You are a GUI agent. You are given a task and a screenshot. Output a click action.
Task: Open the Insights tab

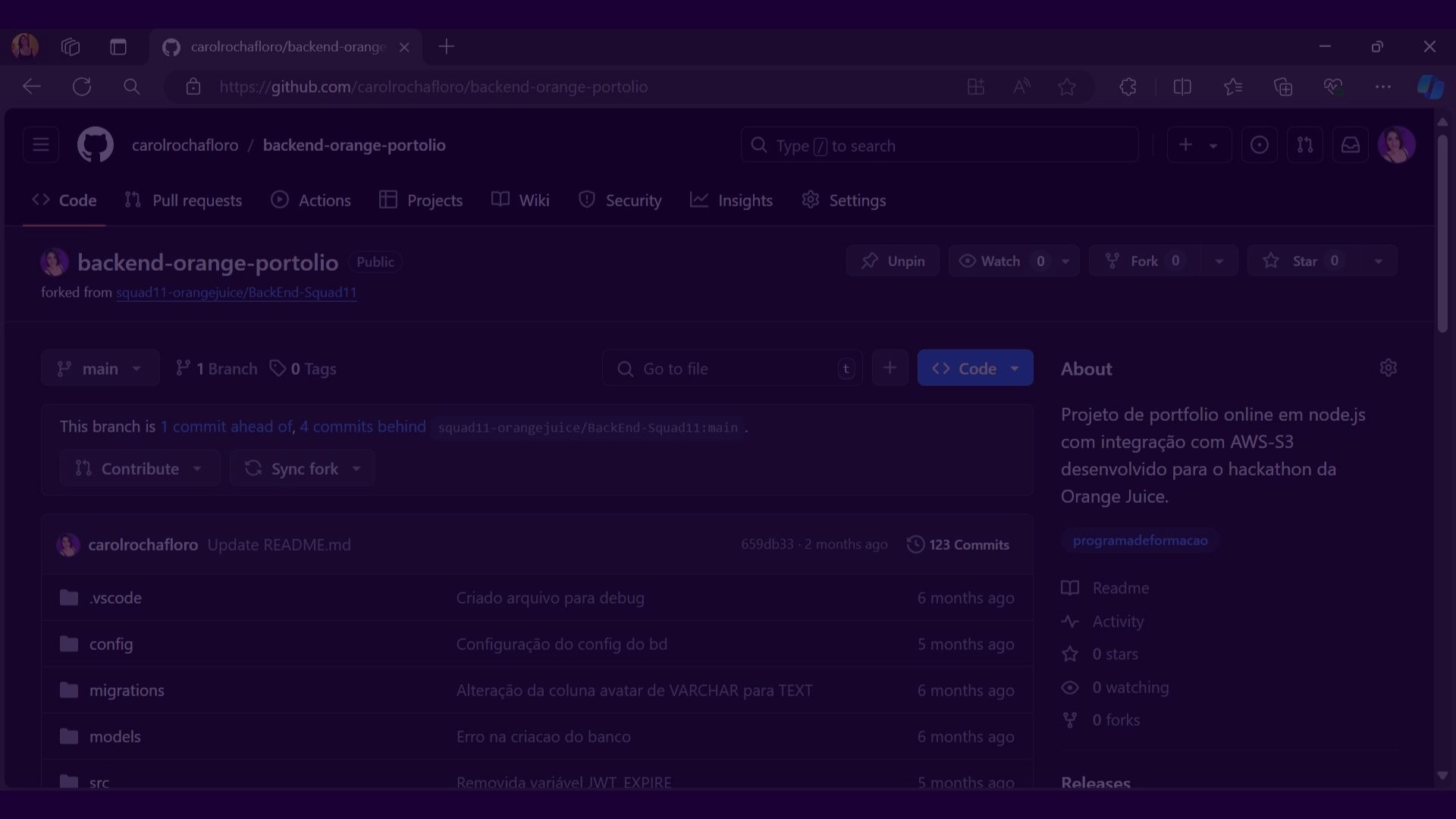731,200
